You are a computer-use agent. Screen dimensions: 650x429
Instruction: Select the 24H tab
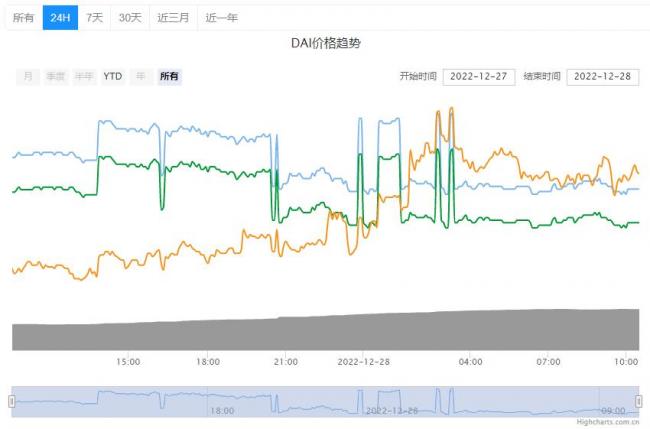60,18
